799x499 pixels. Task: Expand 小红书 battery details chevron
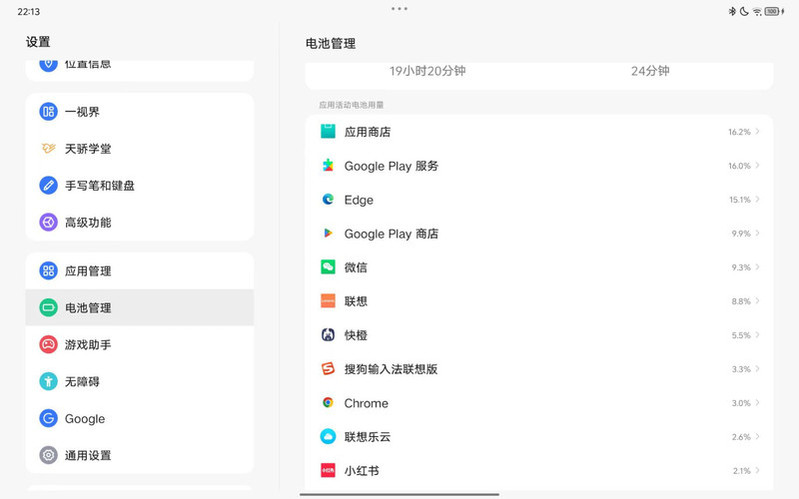[758, 470]
